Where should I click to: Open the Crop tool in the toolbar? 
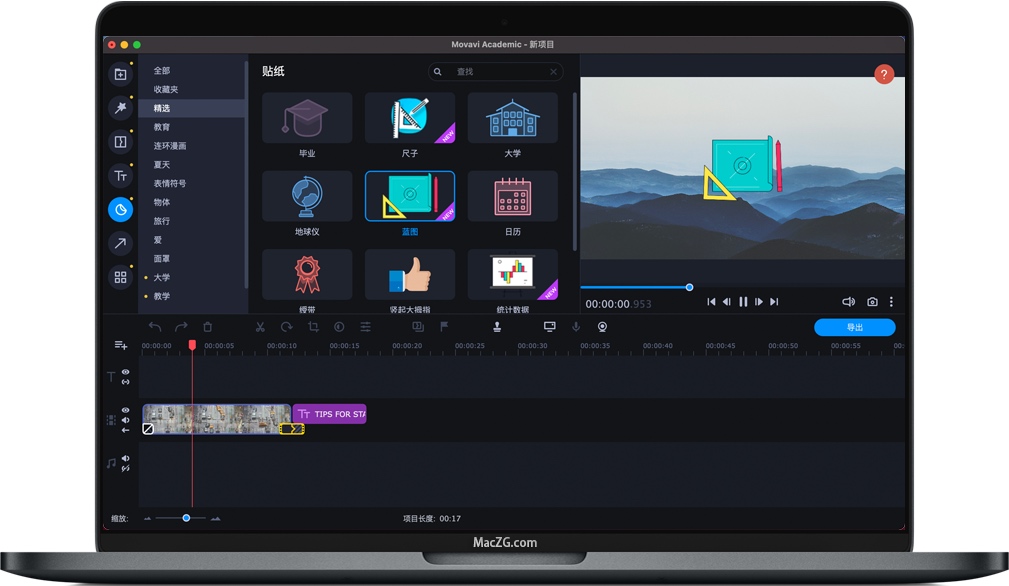point(311,327)
